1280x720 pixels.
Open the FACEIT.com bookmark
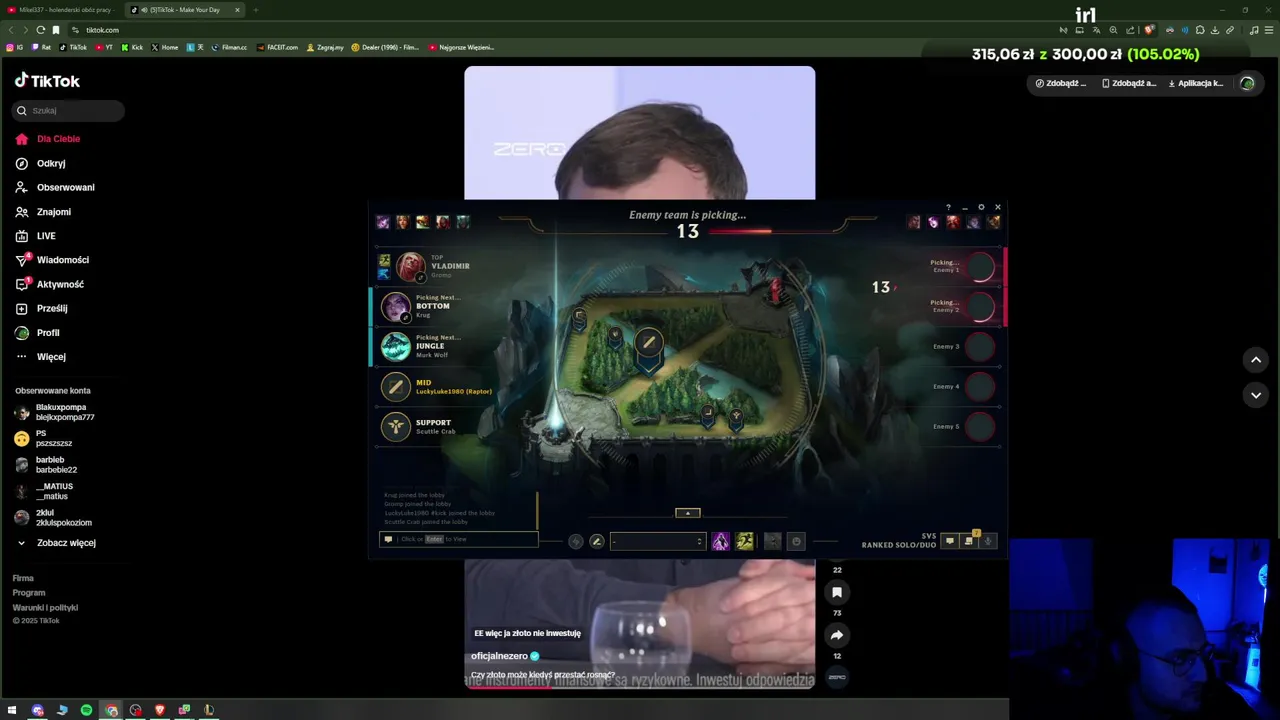tap(277, 47)
